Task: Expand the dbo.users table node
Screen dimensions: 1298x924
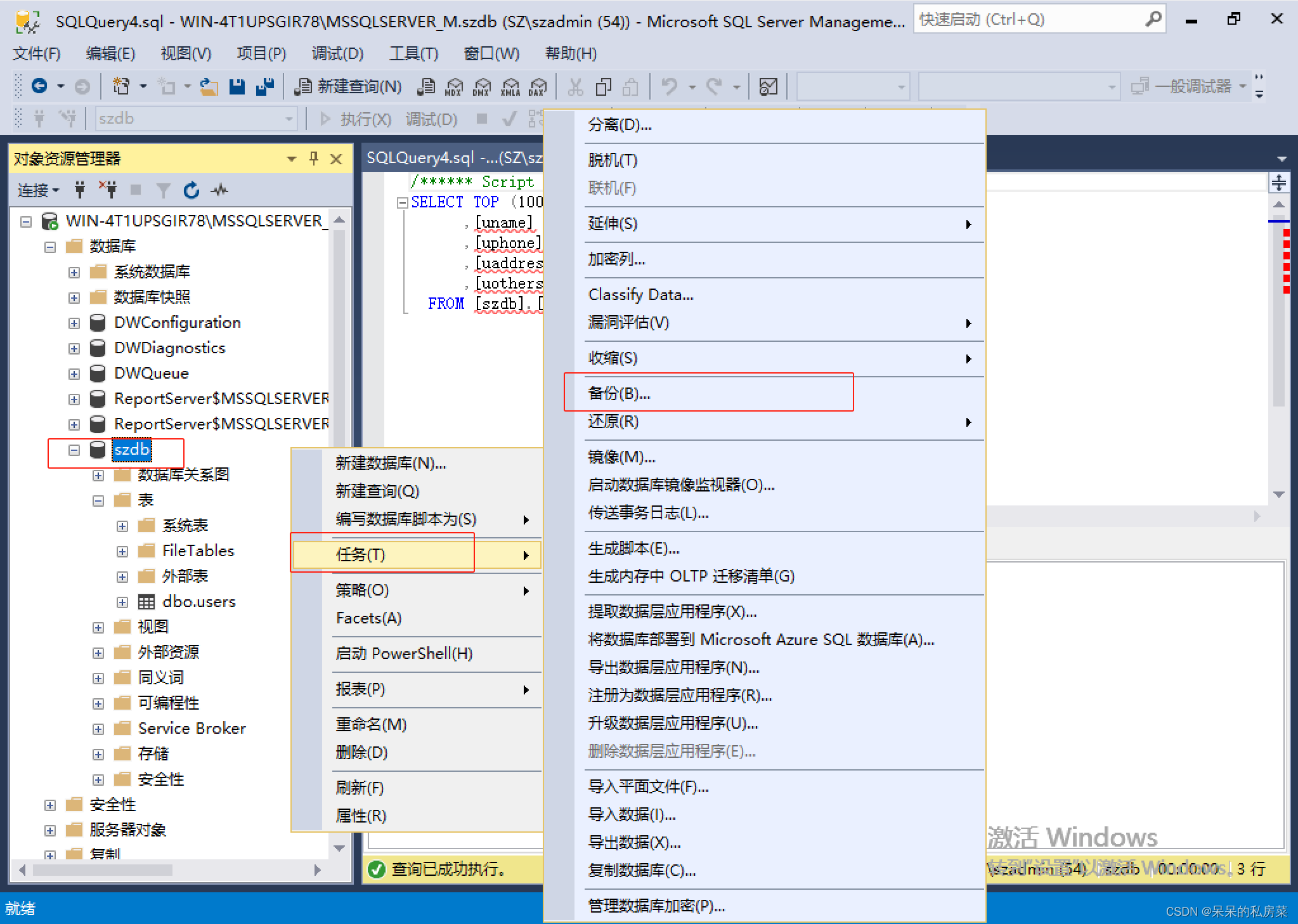Action: point(122,602)
